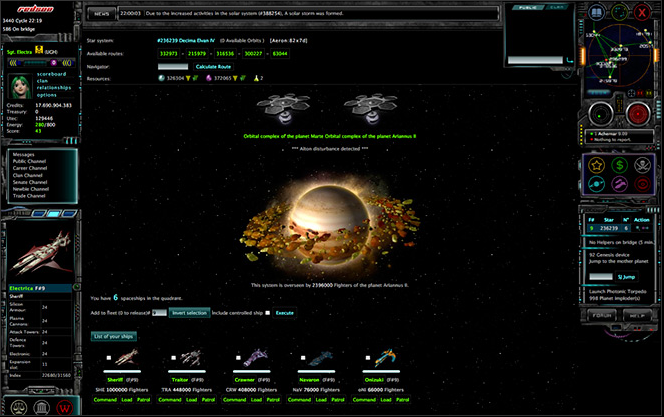Image resolution: width=664 pixels, height=417 pixels.
Task: Check the Navaron ship checkbox
Action: click(x=303, y=358)
